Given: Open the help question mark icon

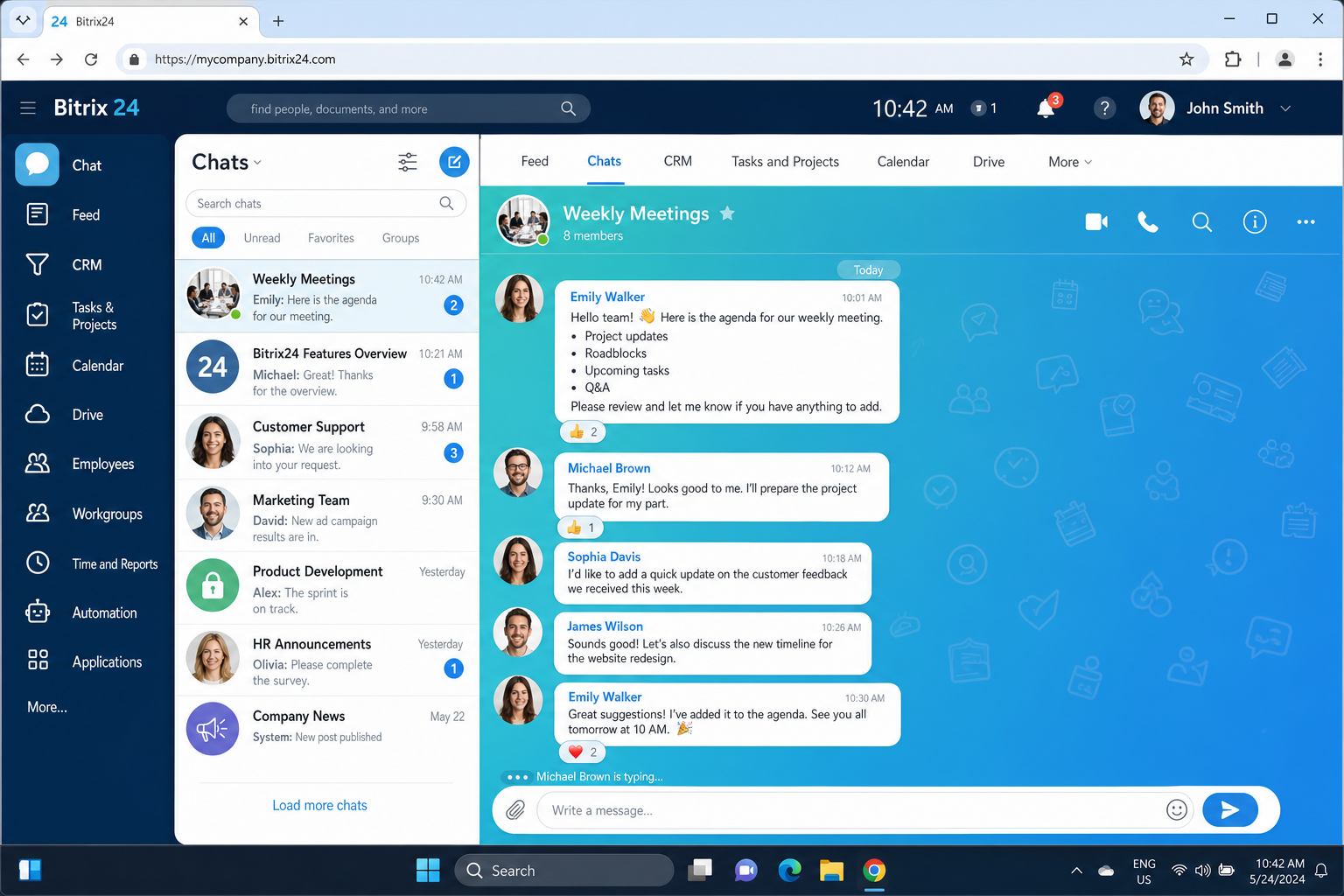Looking at the screenshot, I should (x=1104, y=108).
